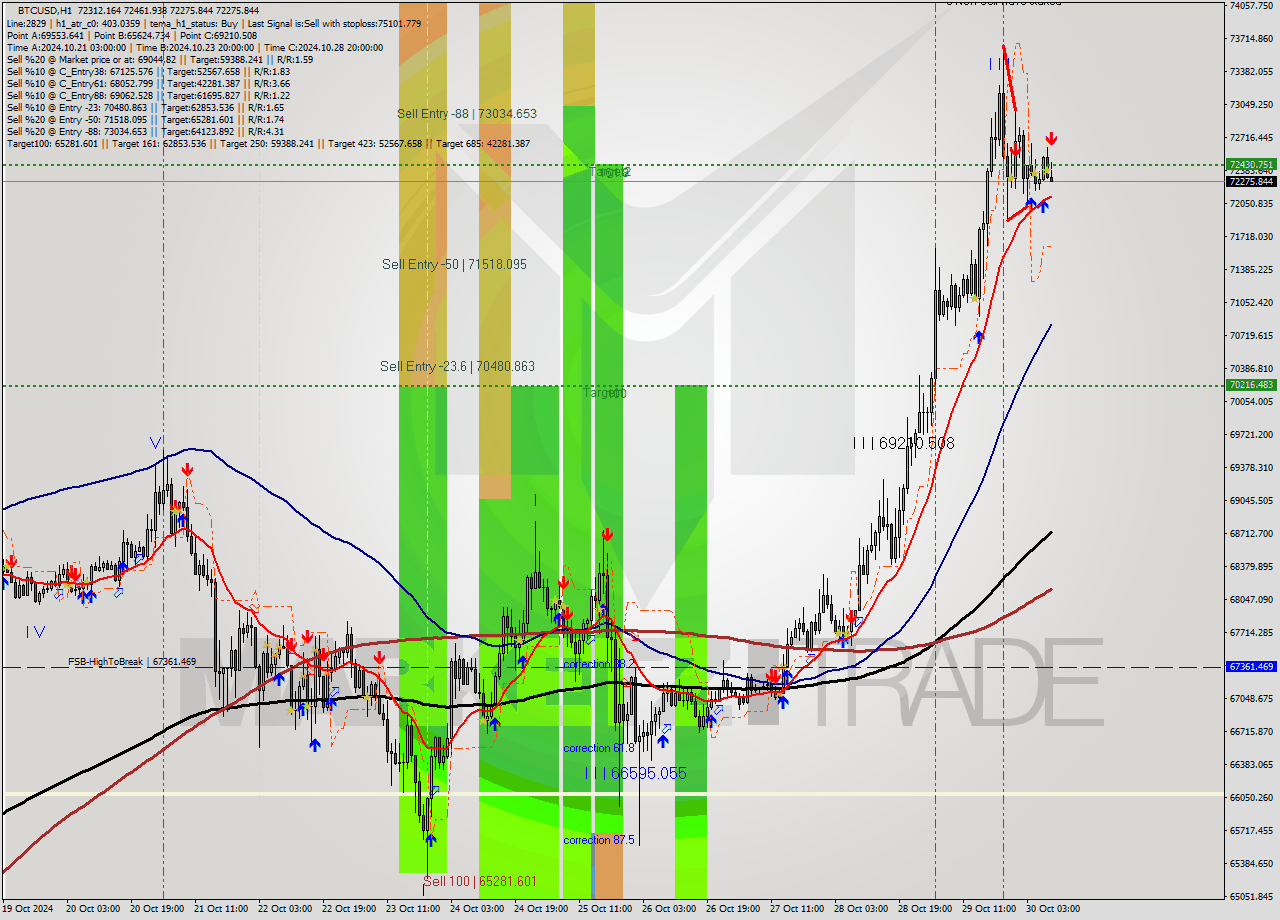Select the 'Line:2829 | h1_atr_c0: 403.0359' info row
The image size is (1280, 920).
(x=213, y=23)
